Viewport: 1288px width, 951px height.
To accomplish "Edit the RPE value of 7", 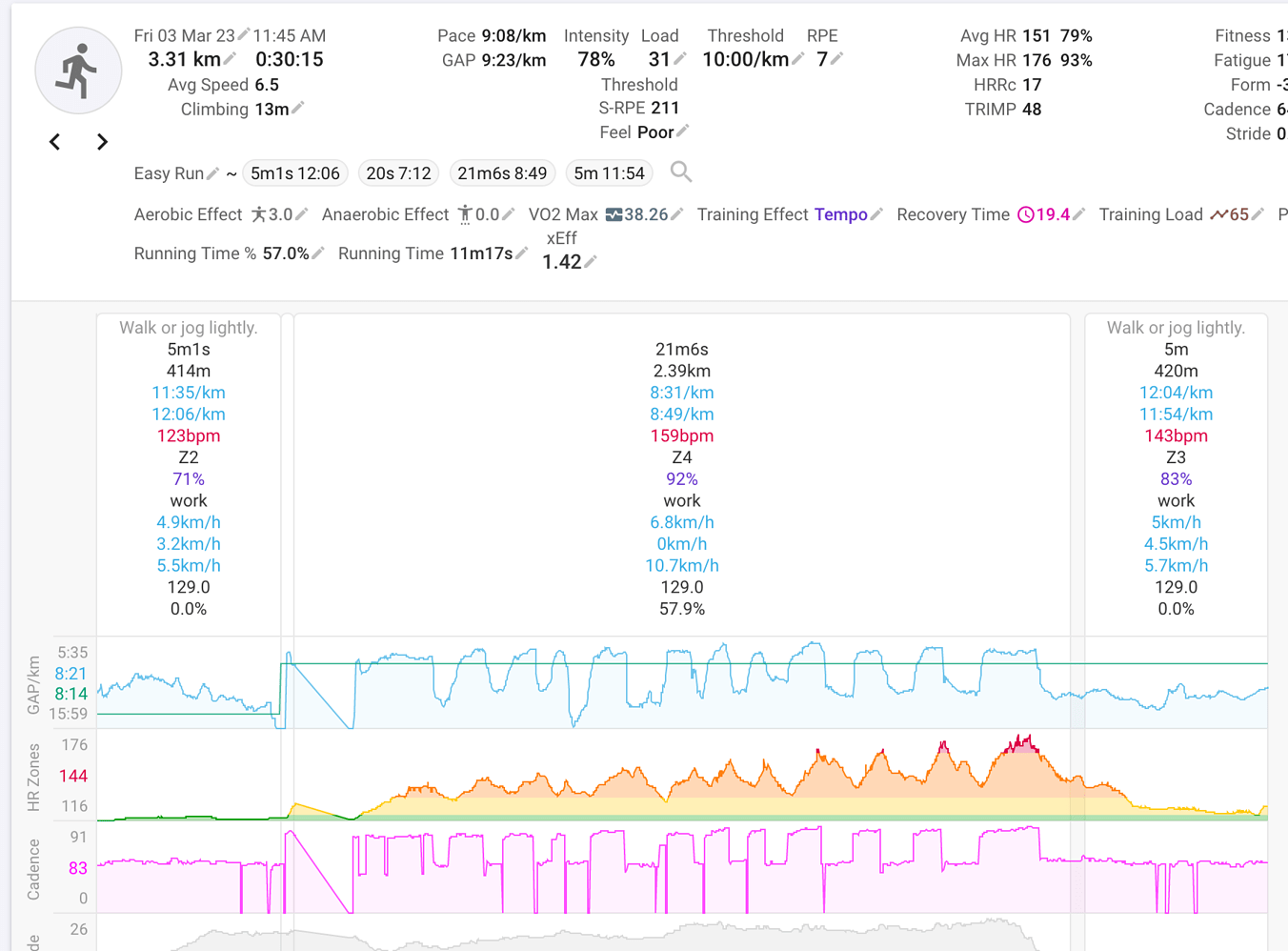I will pos(837,59).
